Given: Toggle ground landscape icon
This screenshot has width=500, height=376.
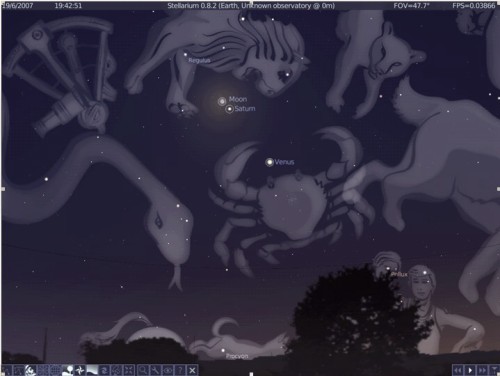Looking at the screenshot, I should point(68,370).
